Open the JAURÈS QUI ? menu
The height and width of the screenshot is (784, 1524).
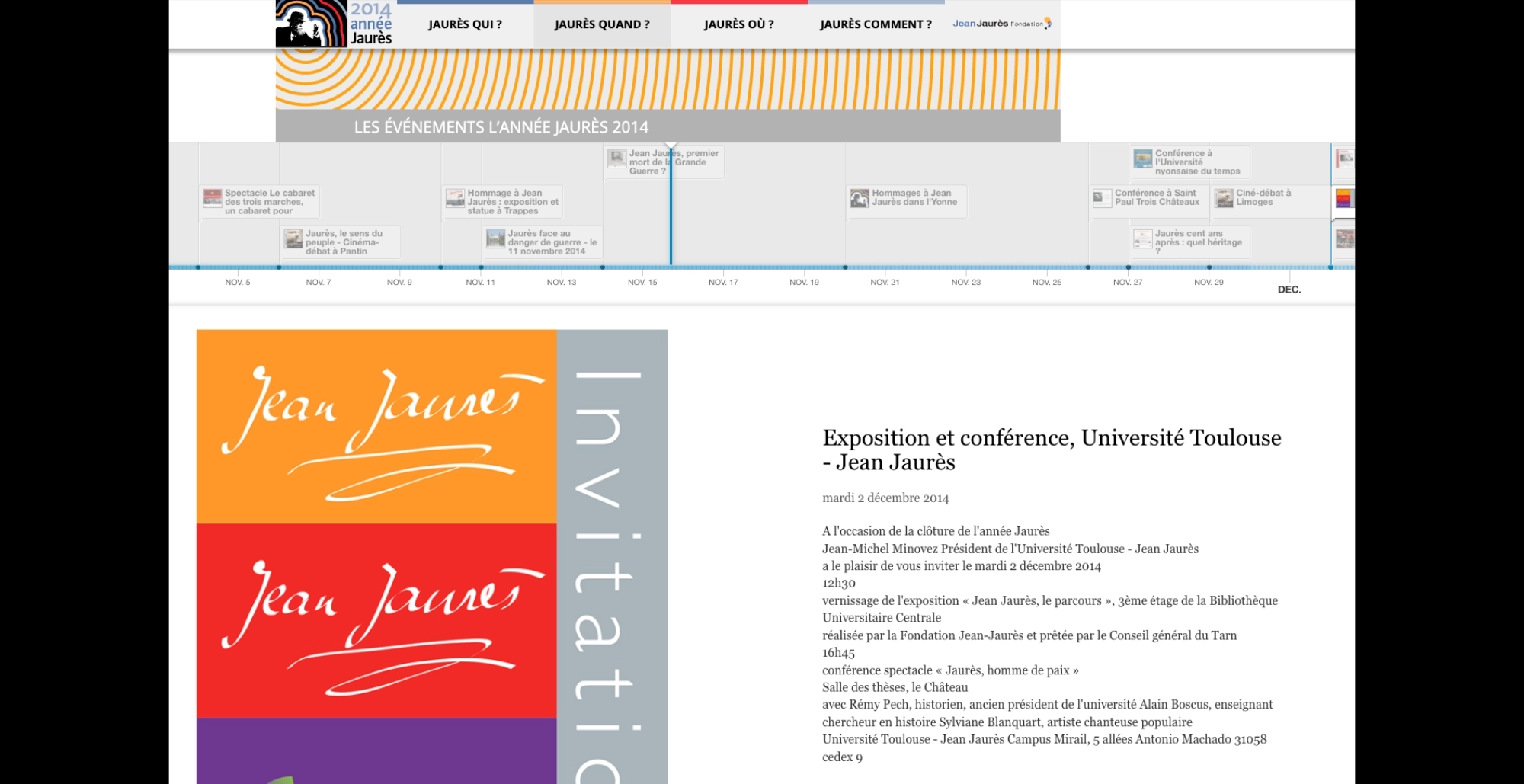pyautogui.click(x=465, y=24)
